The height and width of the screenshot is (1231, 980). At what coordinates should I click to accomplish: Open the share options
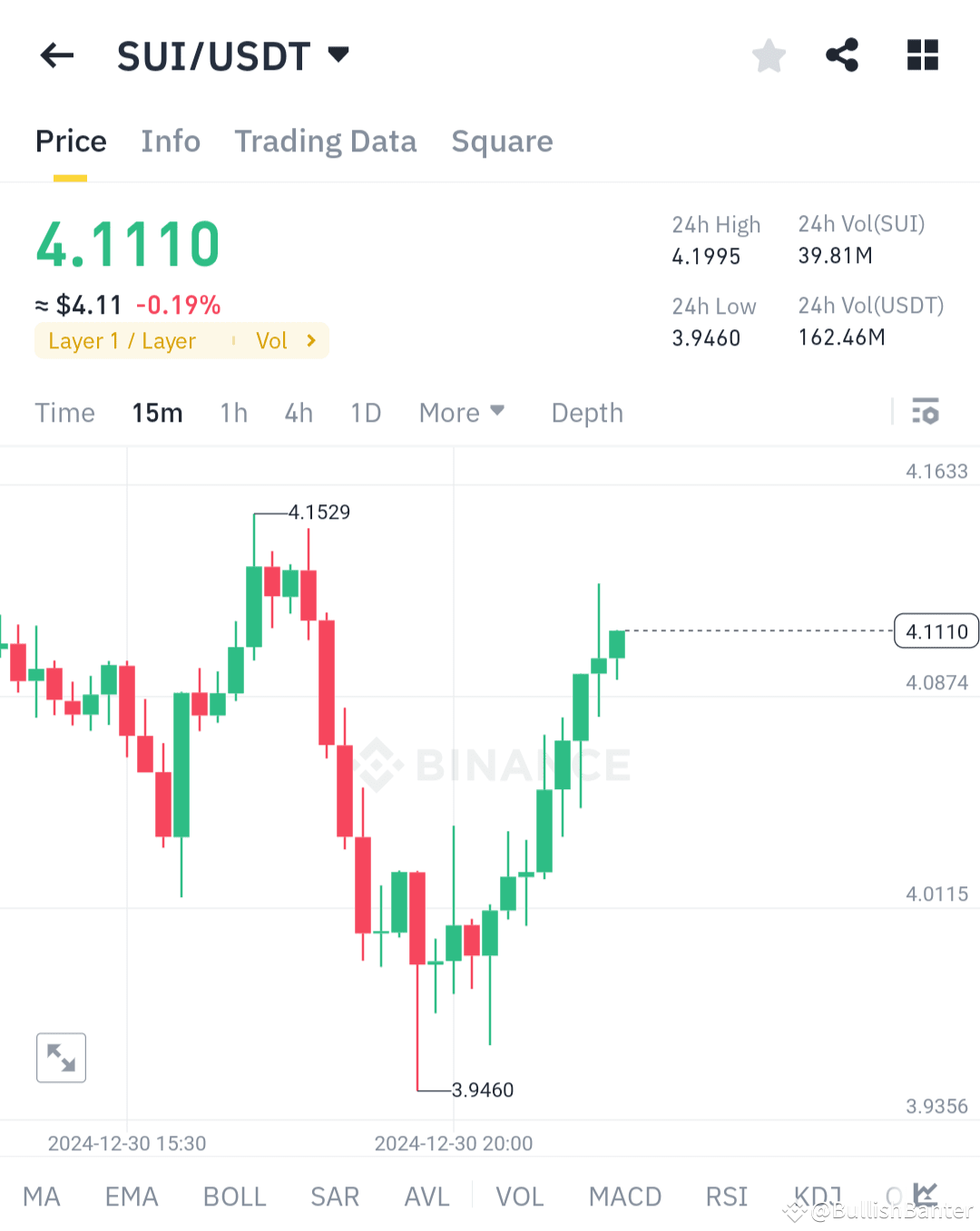coord(842,55)
